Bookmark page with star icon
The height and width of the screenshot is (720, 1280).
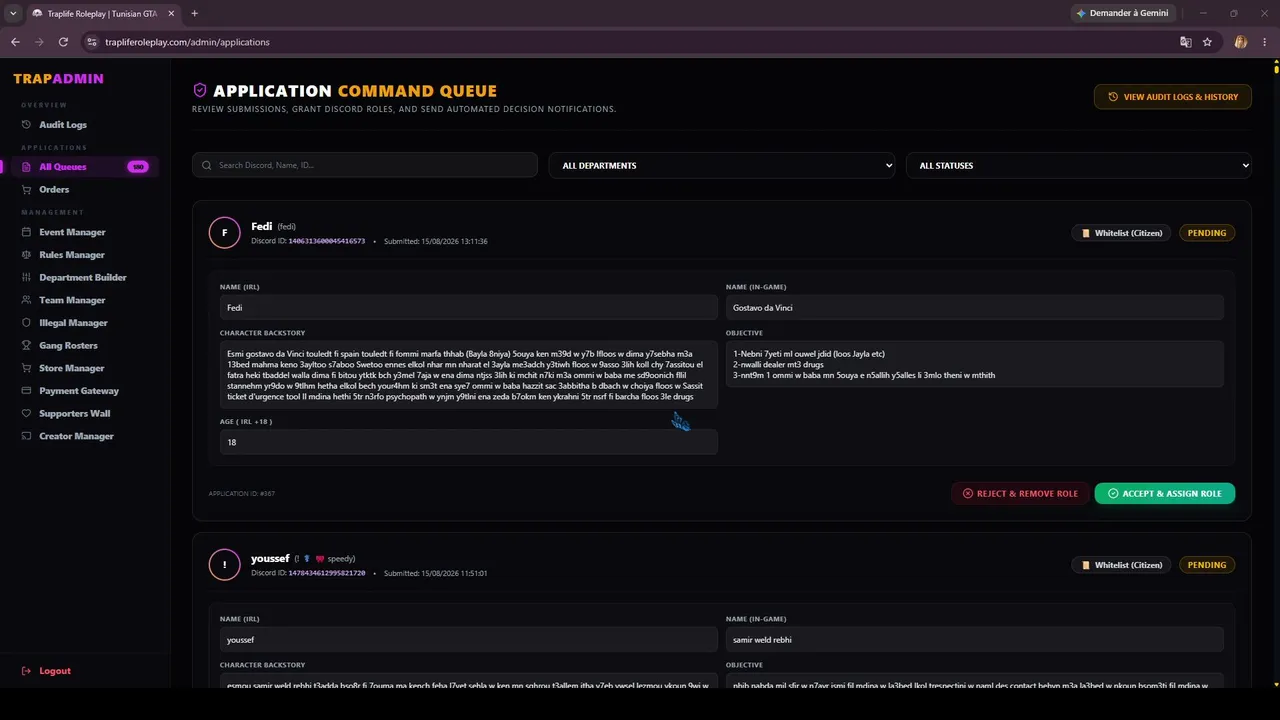coord(1207,42)
